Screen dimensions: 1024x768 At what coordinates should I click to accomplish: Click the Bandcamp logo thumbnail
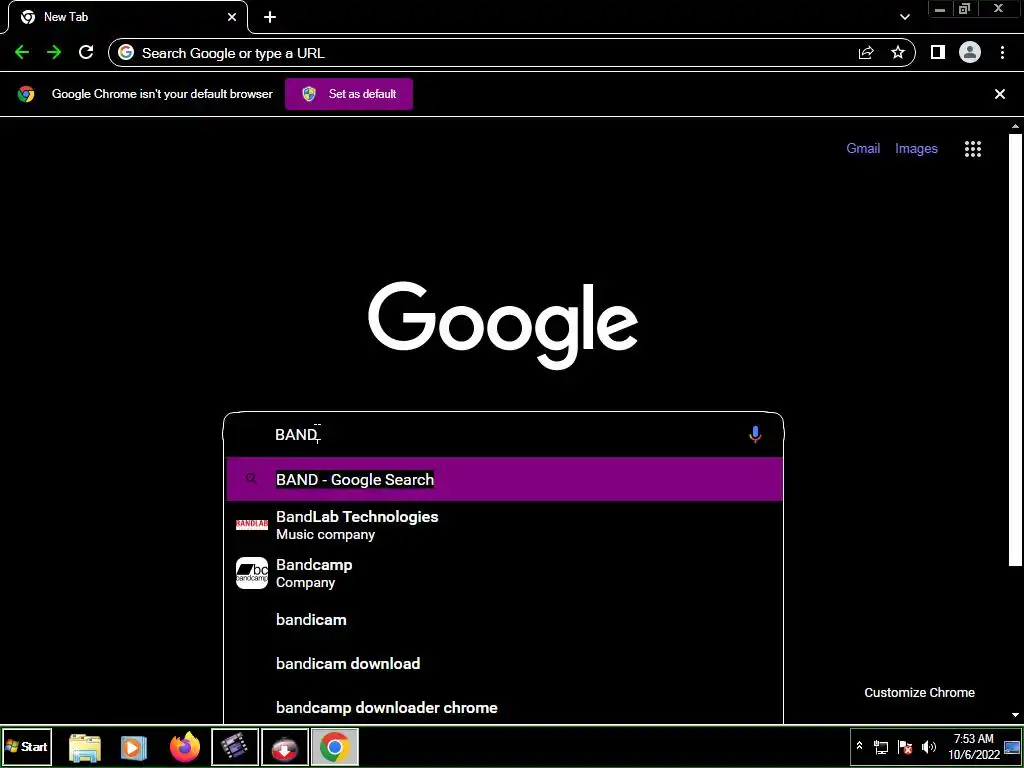pyautogui.click(x=252, y=573)
